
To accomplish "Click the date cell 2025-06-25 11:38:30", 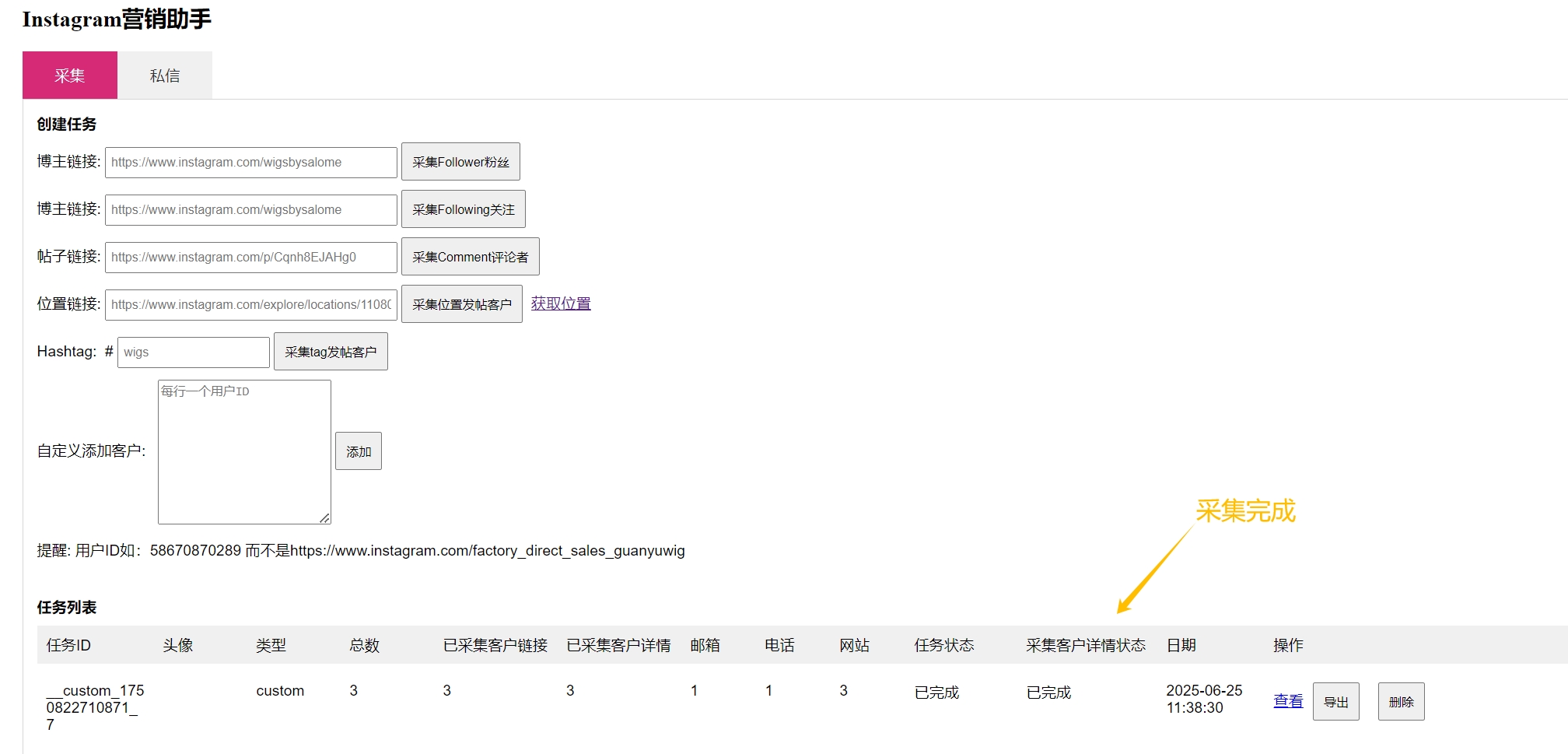I will pos(1204,699).
